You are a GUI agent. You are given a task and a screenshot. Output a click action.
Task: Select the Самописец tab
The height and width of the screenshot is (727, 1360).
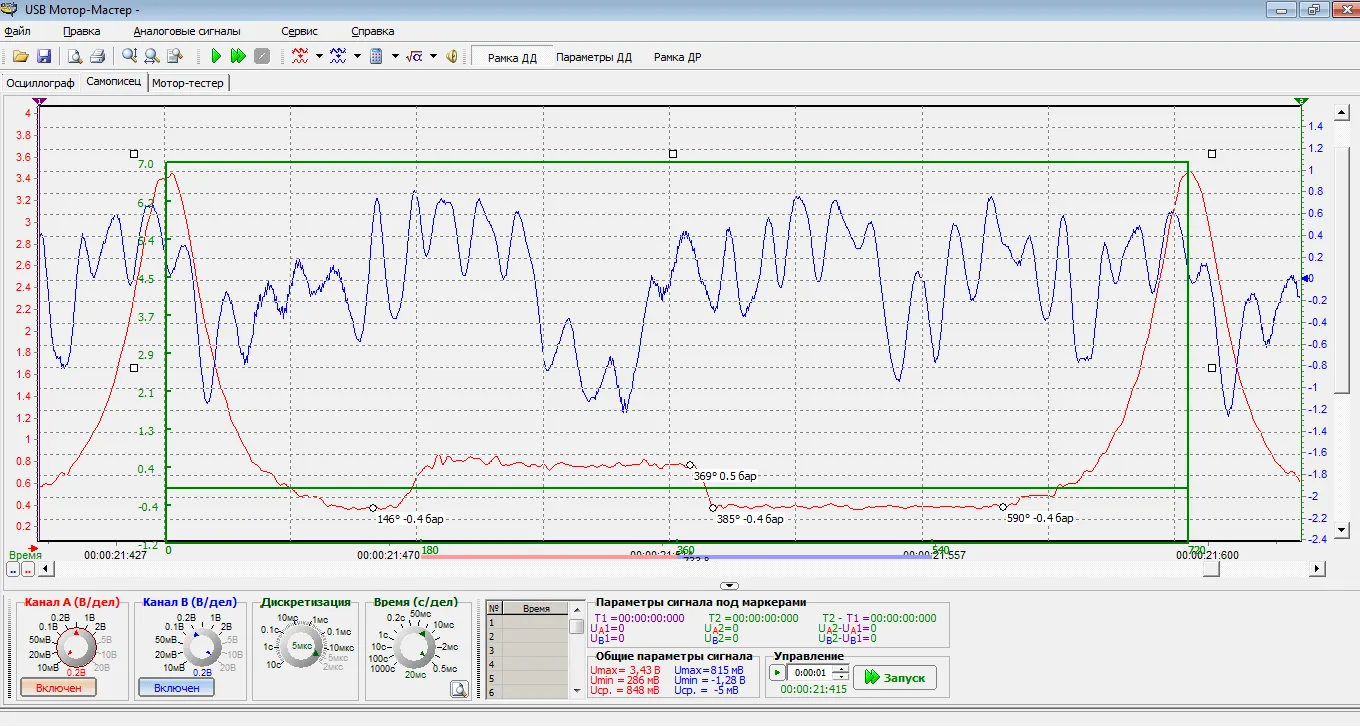coord(113,82)
